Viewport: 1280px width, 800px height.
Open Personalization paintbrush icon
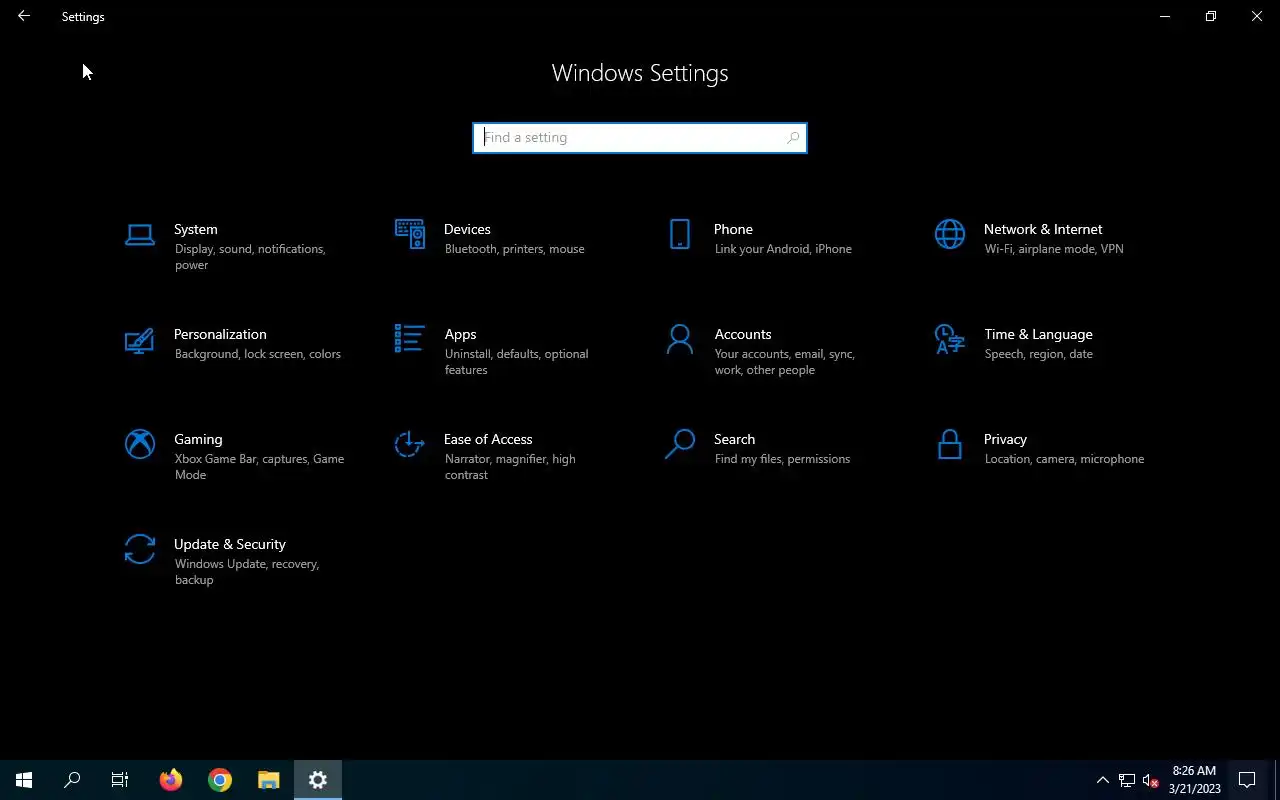pos(140,340)
